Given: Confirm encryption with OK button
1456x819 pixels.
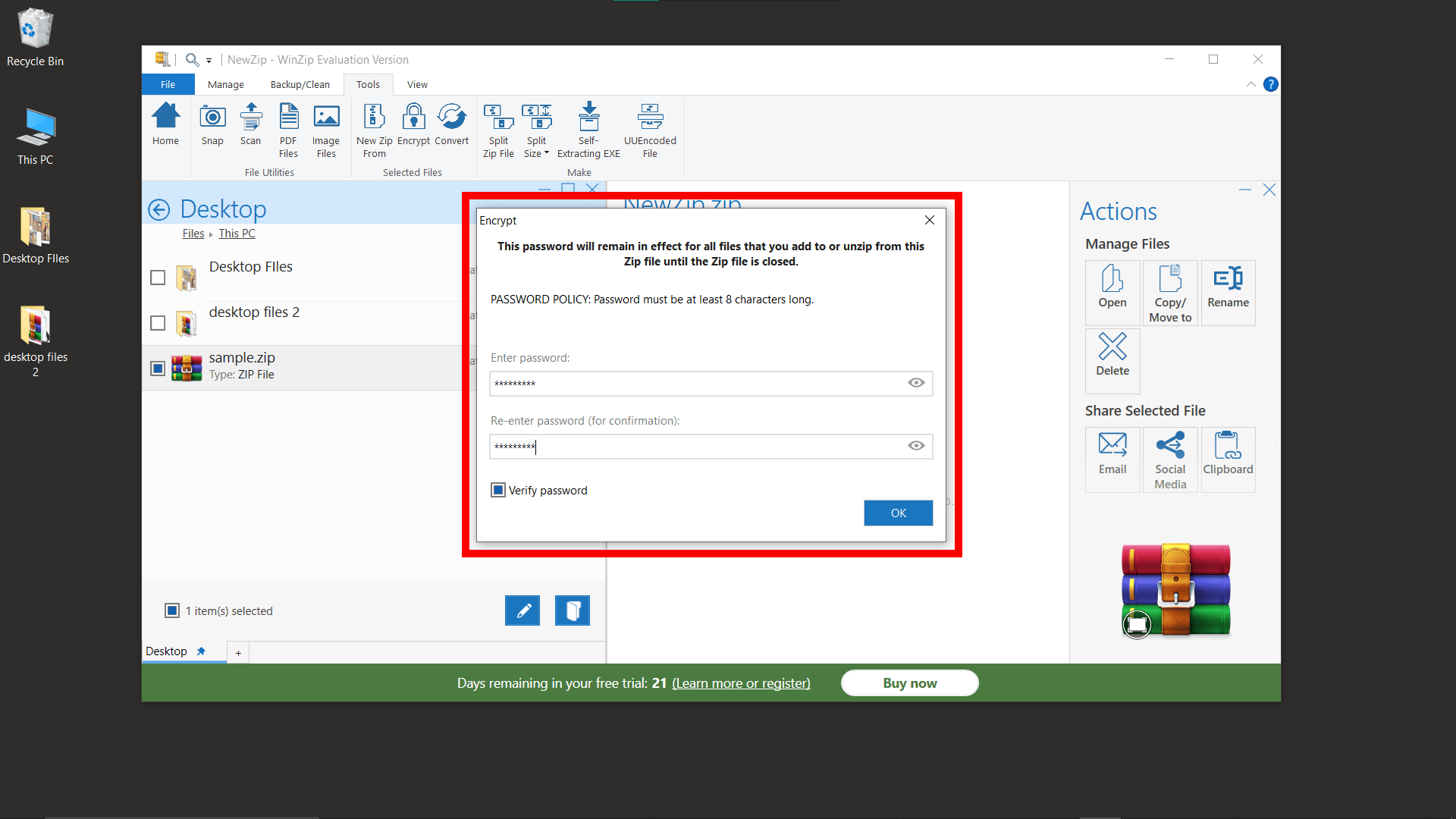Looking at the screenshot, I should coord(898,513).
